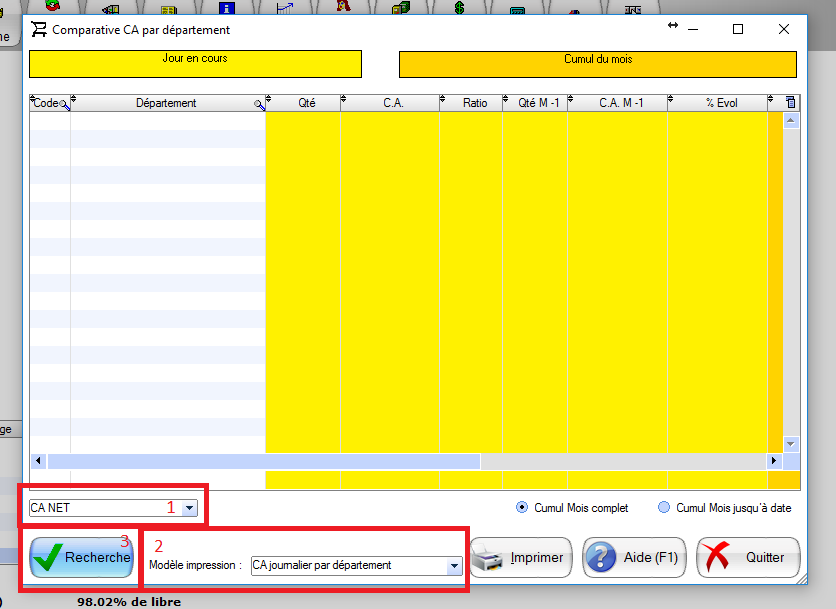Select Cumul Mois complet radio option
This screenshot has height=609, width=836.
(522, 508)
